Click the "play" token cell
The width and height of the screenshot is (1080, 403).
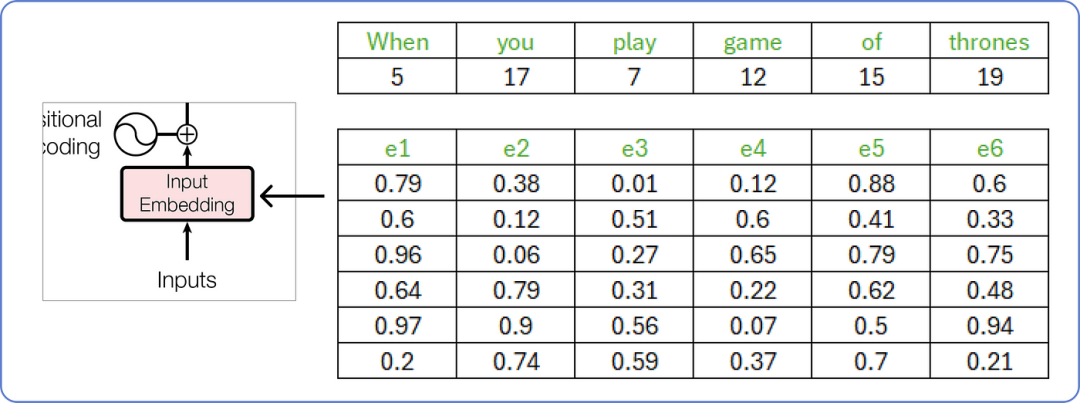[x=634, y=42]
